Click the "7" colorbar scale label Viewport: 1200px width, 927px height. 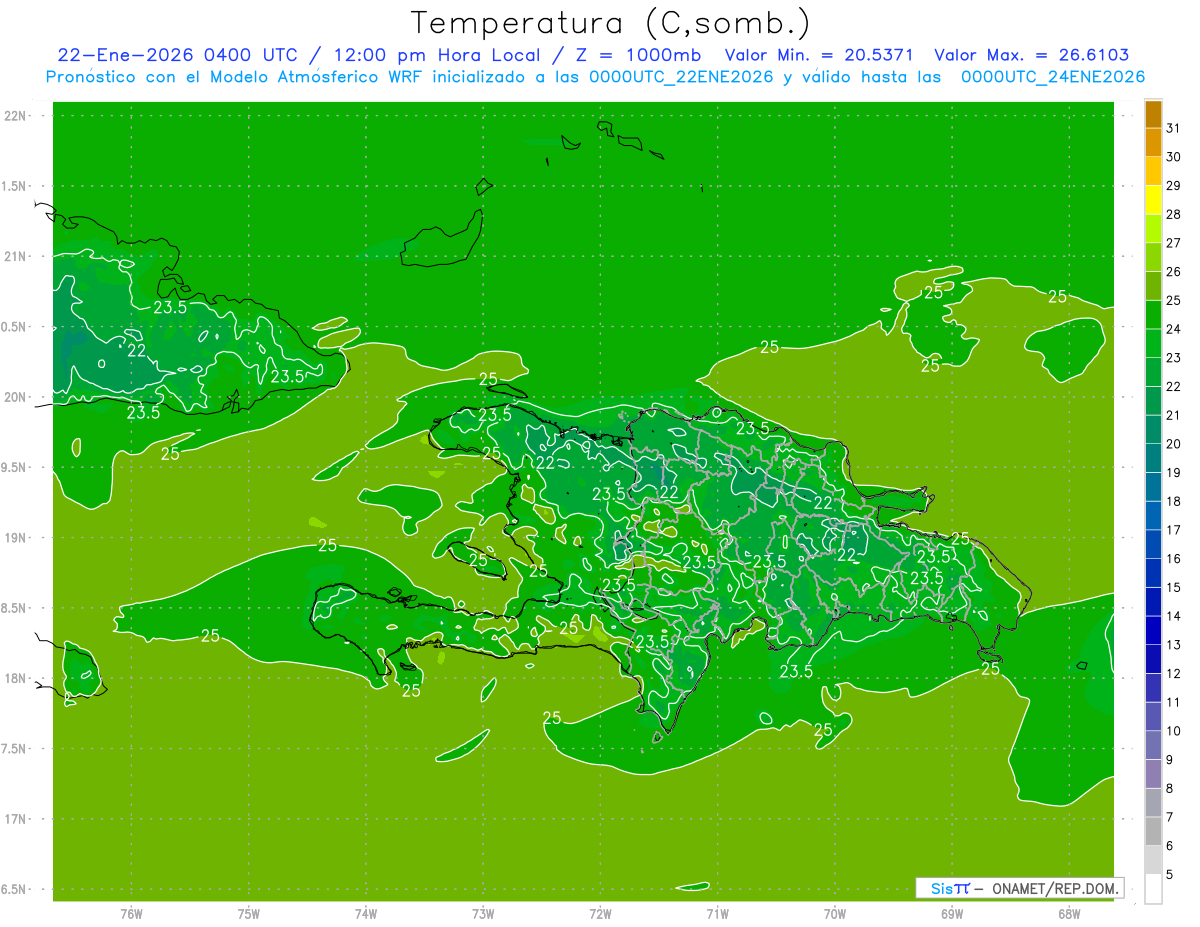[1170, 817]
